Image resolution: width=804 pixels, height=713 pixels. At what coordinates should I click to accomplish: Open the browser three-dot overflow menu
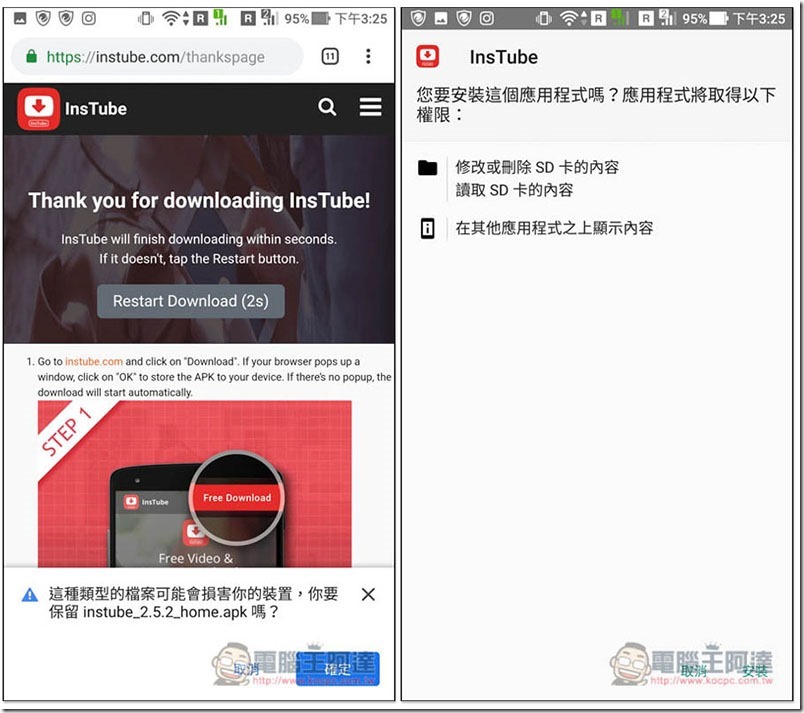pyautogui.click(x=368, y=56)
